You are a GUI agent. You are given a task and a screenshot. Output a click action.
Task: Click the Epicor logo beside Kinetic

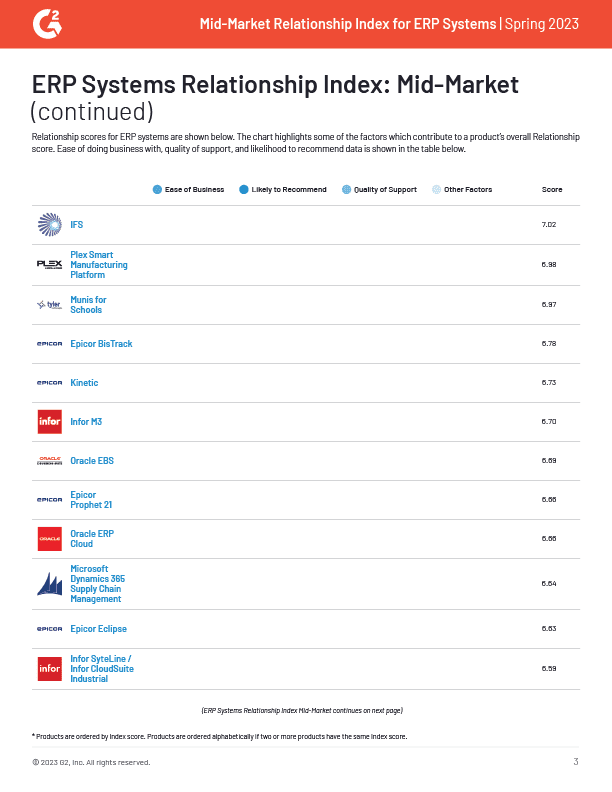coord(49,383)
